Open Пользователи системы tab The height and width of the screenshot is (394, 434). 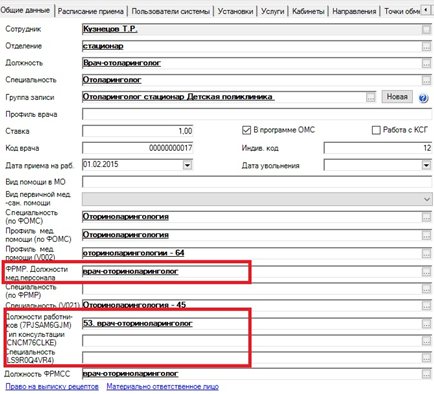(x=171, y=11)
